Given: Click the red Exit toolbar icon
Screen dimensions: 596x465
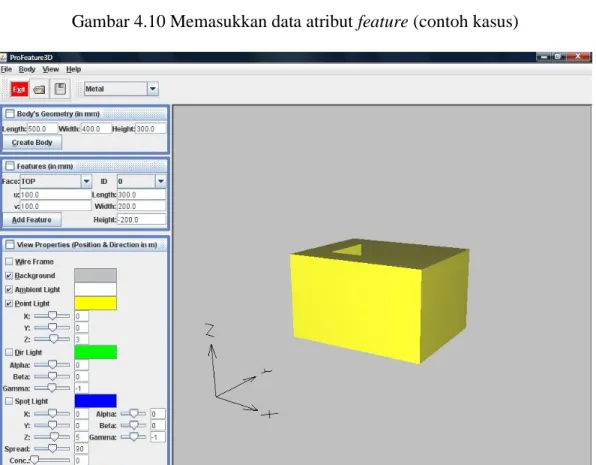Looking at the screenshot, I should 19,89.
